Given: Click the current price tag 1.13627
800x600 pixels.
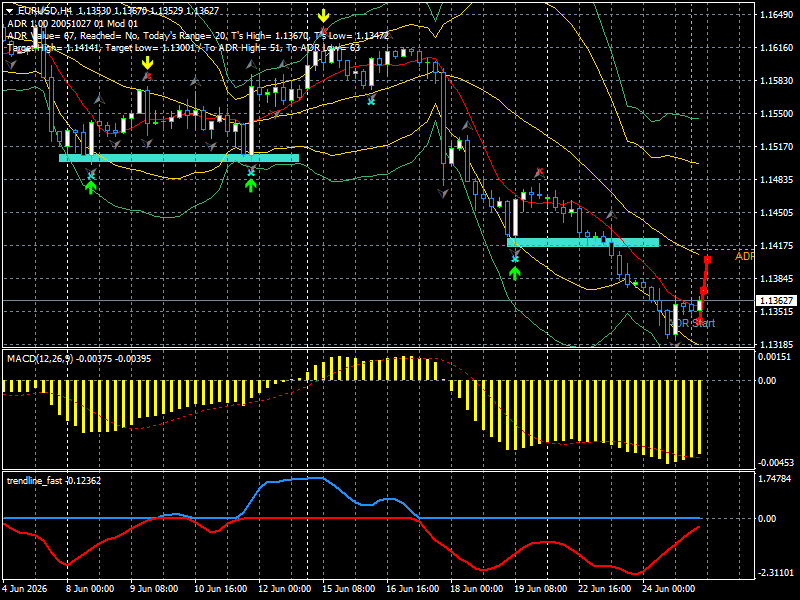Looking at the screenshot, I should (x=776, y=301).
